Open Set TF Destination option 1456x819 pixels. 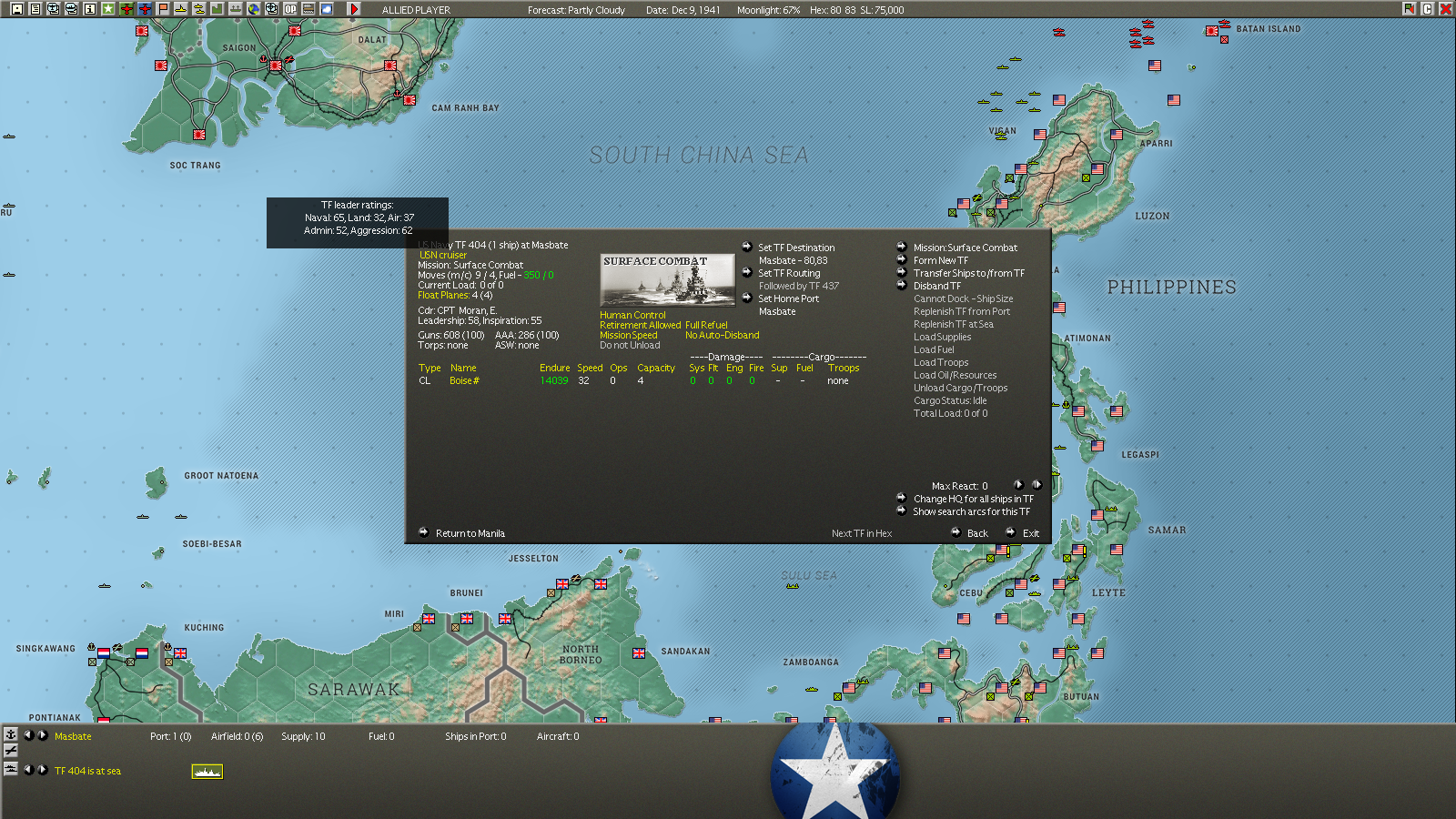[795, 248]
